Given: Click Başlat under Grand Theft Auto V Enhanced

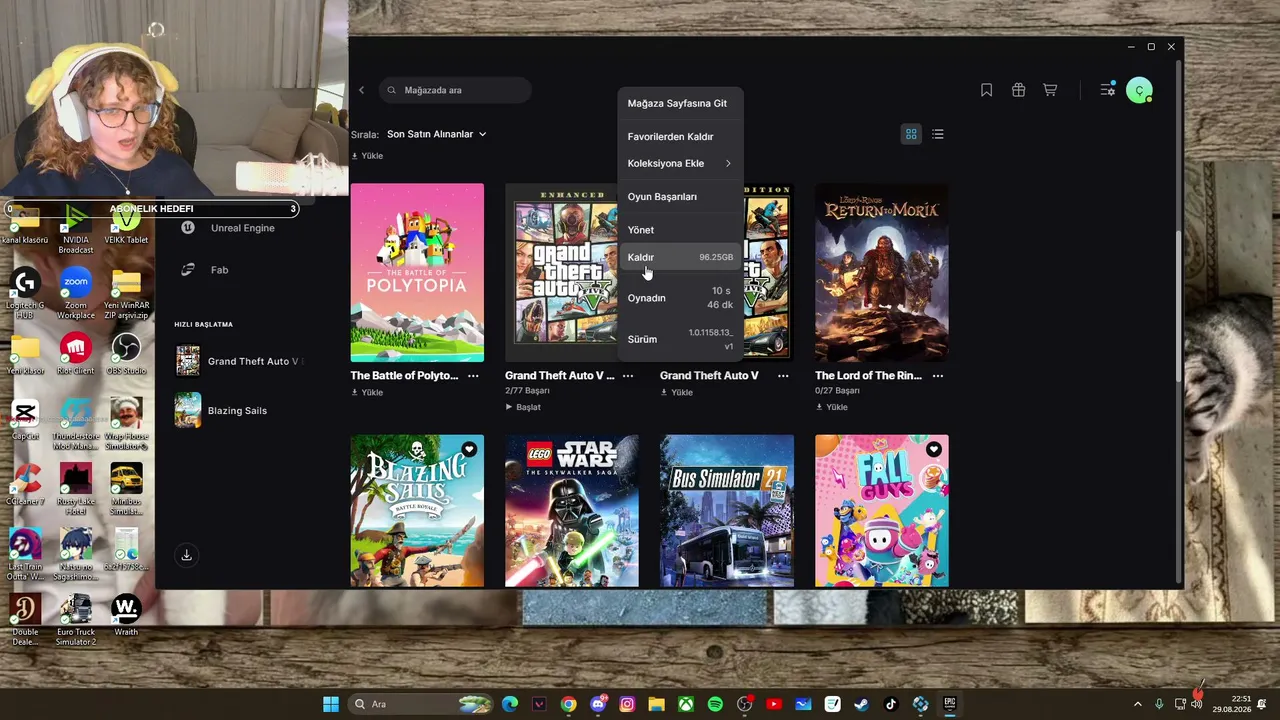Looking at the screenshot, I should 523,407.
